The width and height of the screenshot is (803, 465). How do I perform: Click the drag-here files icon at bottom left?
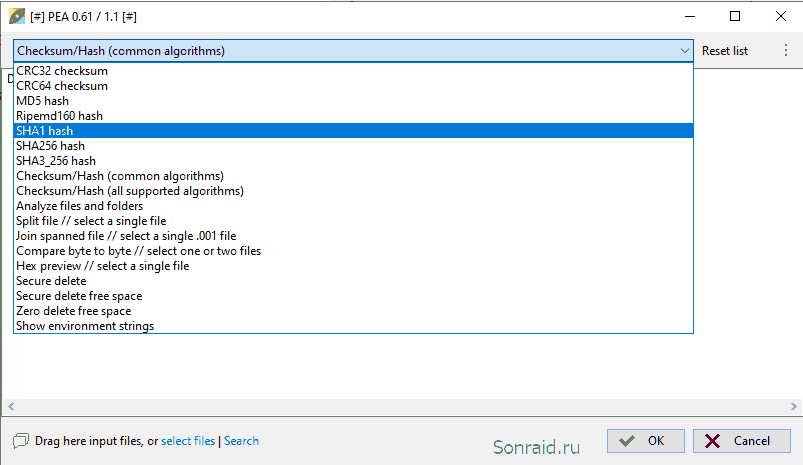coord(21,441)
